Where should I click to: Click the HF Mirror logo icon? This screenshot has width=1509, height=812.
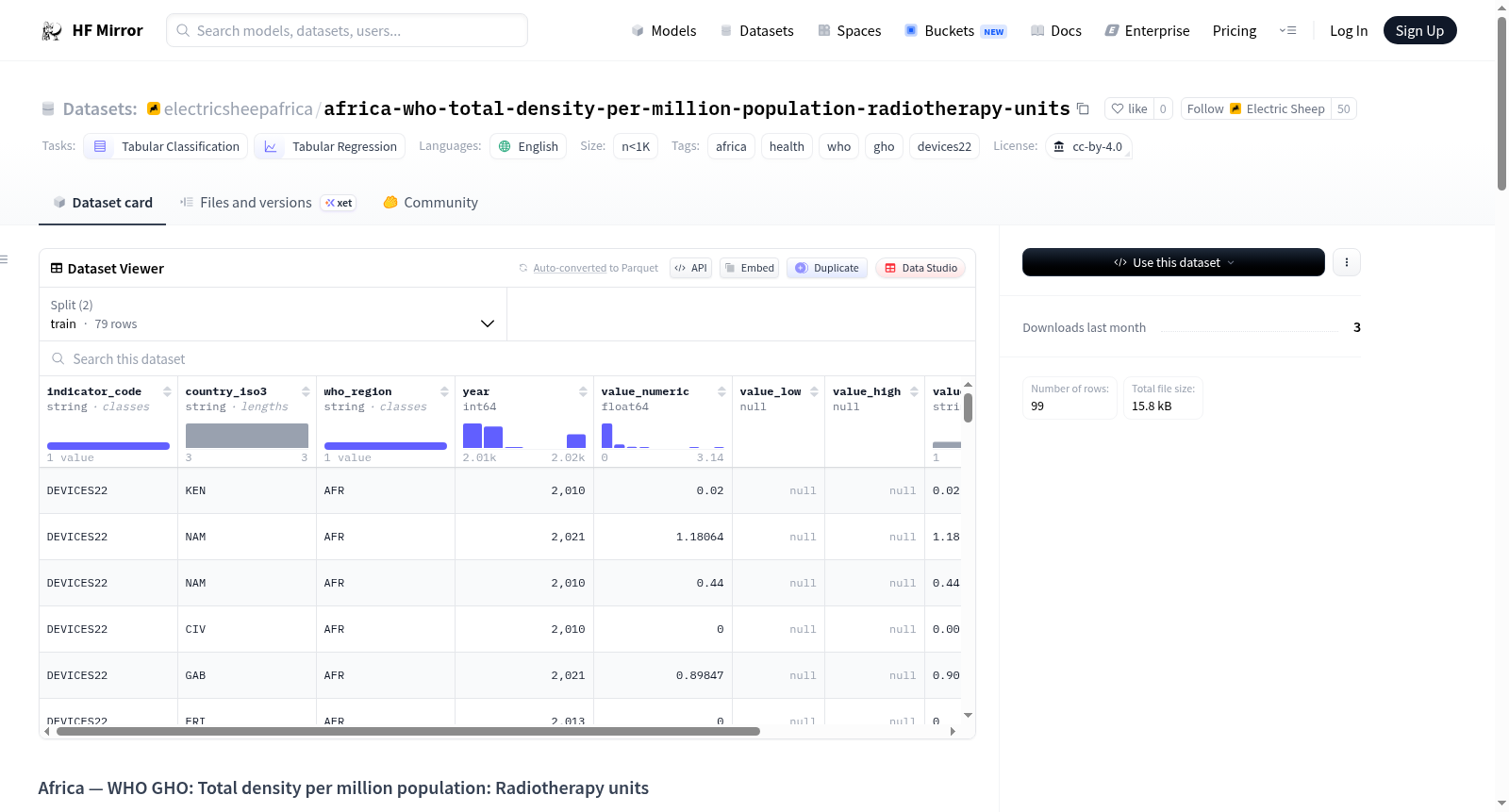pos(52,31)
